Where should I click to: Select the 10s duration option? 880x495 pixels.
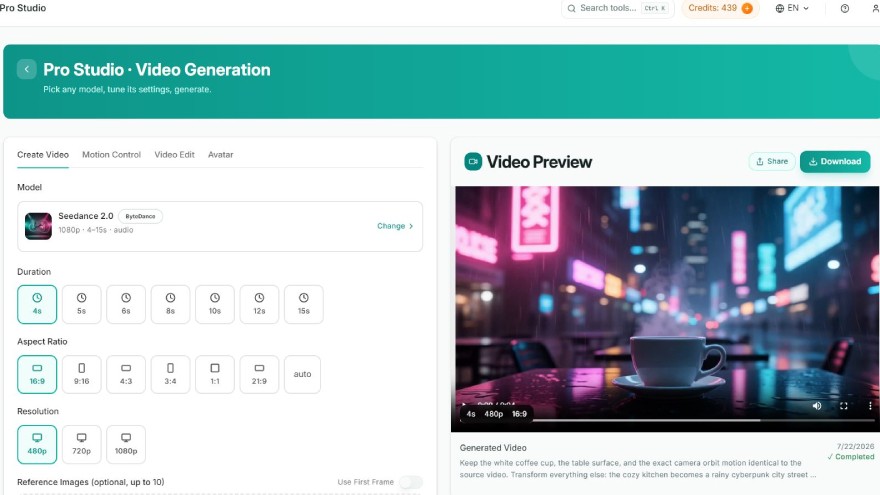[x=215, y=304]
